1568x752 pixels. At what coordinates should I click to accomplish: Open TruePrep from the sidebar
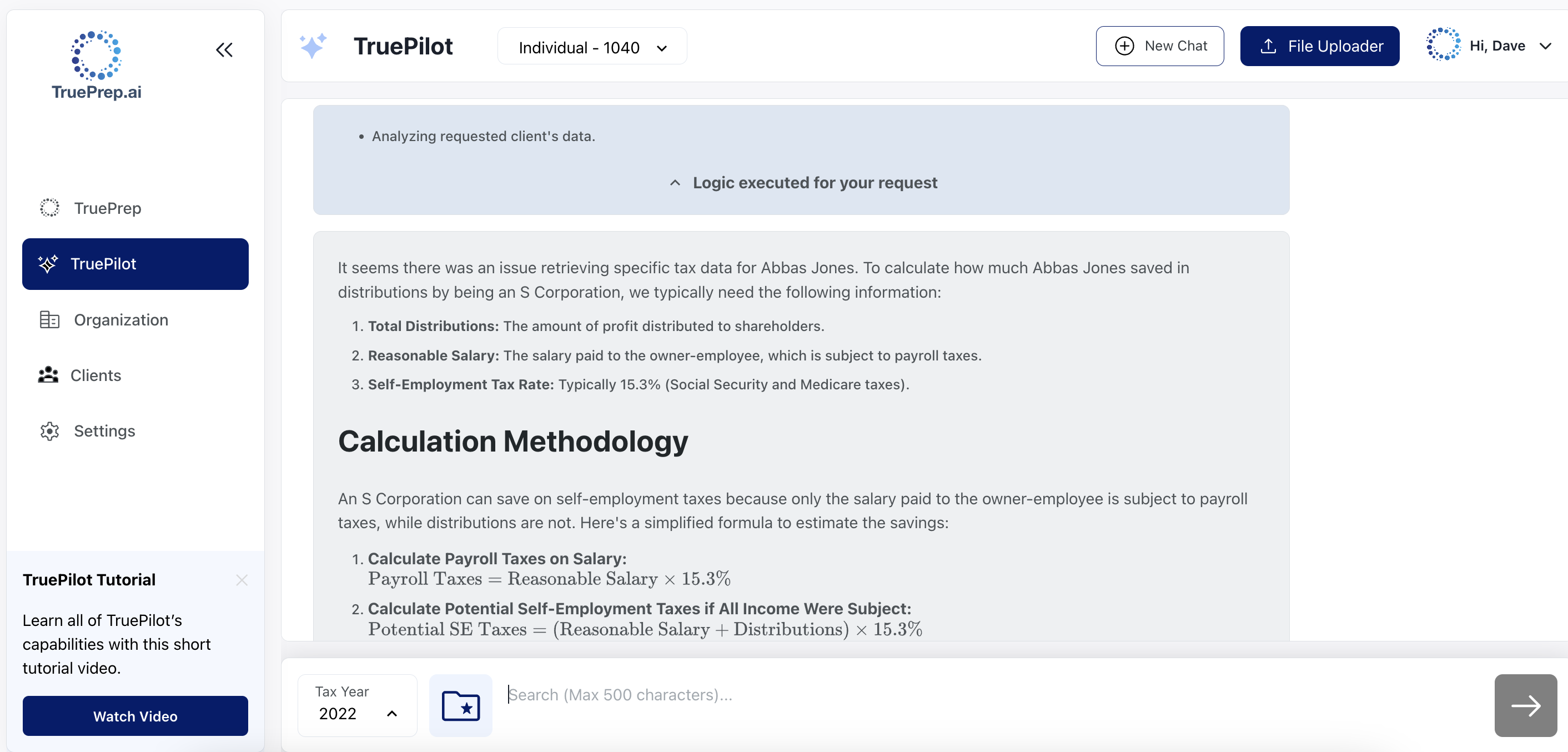[x=135, y=208]
